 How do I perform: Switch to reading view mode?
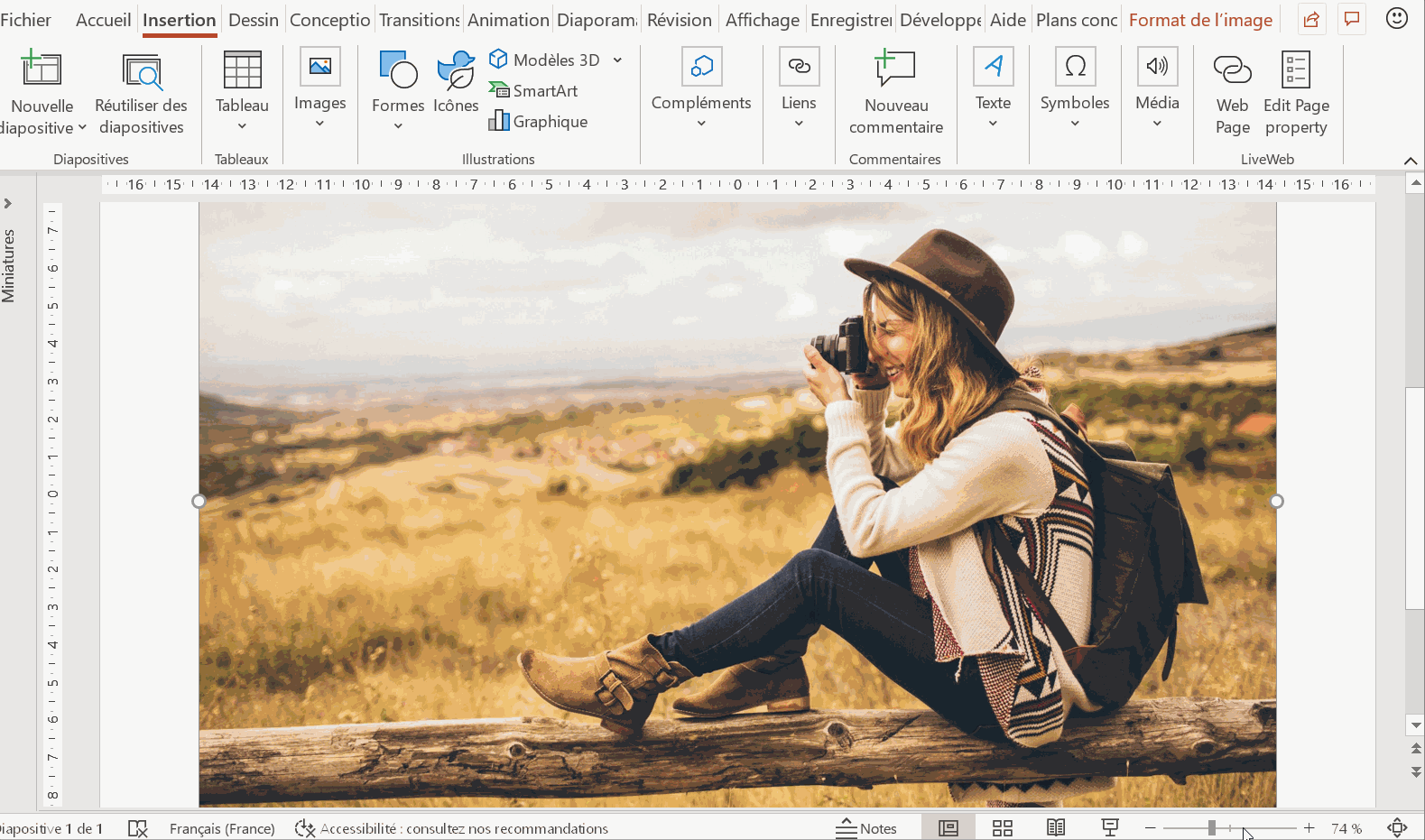tap(1056, 828)
